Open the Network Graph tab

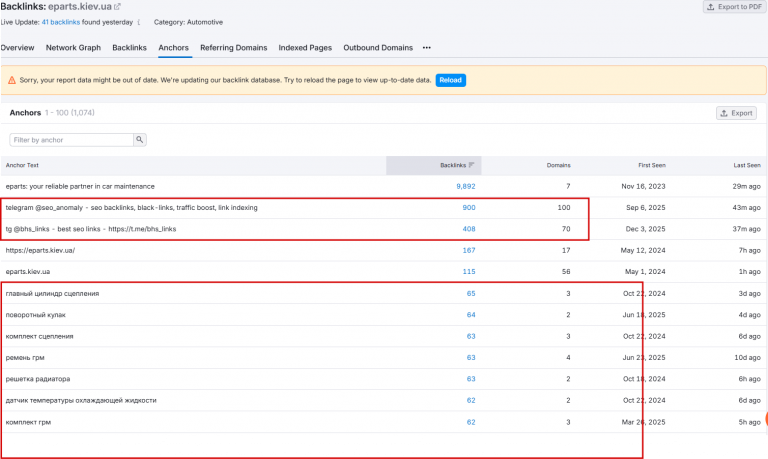(x=73, y=48)
